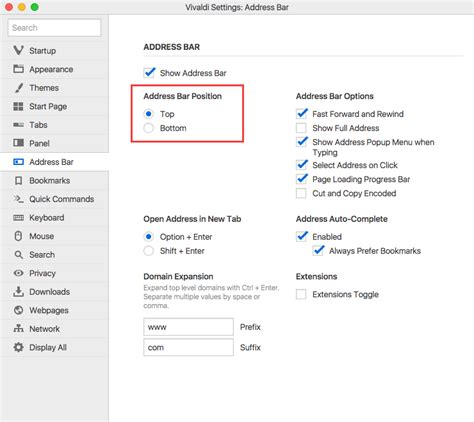Open Network settings label

(45, 329)
